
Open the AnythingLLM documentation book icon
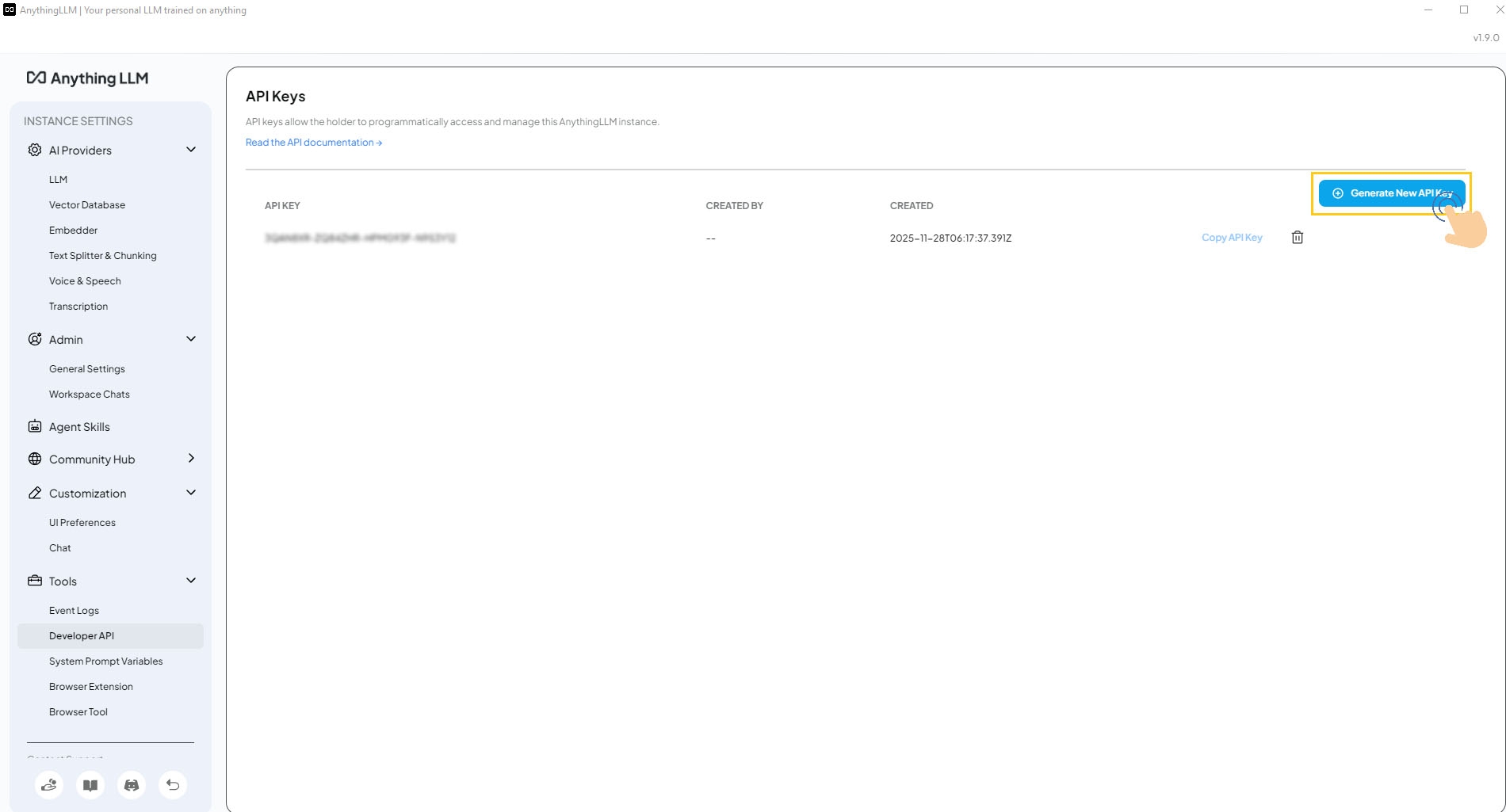90,785
